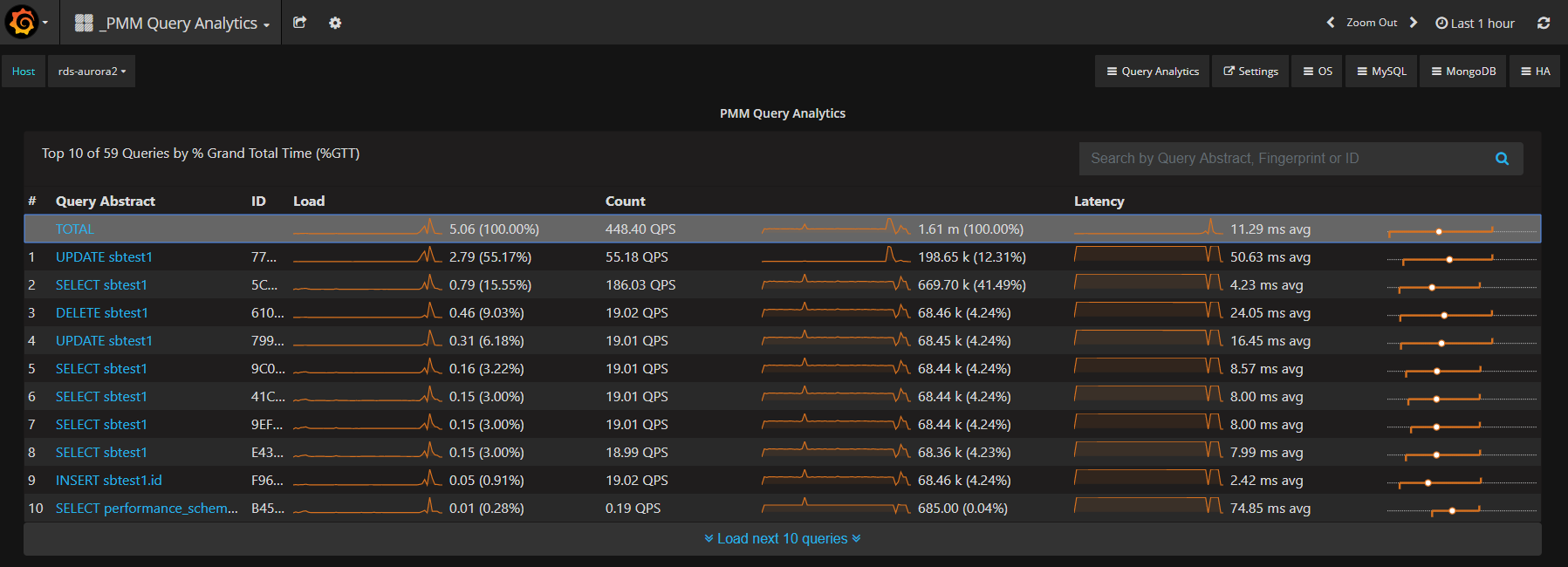Click the search magnifier icon
The width and height of the screenshot is (1568, 567).
(x=1502, y=159)
